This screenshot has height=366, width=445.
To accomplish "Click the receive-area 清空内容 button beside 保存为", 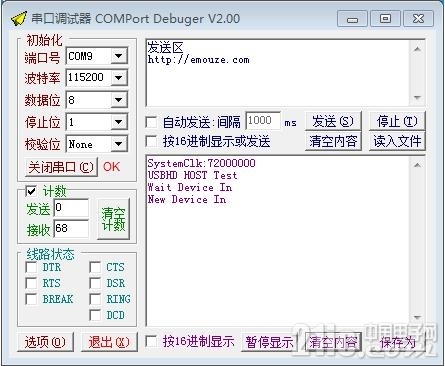I will tap(333, 342).
